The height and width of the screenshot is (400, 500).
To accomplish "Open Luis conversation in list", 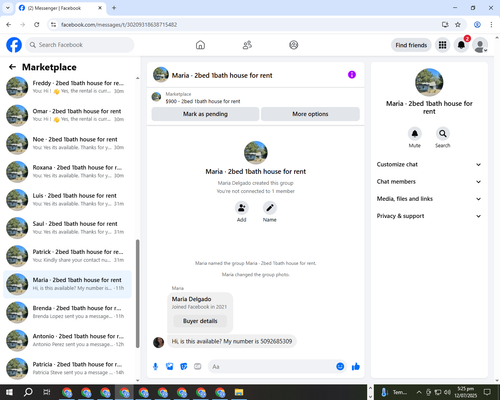I will 68,200.
